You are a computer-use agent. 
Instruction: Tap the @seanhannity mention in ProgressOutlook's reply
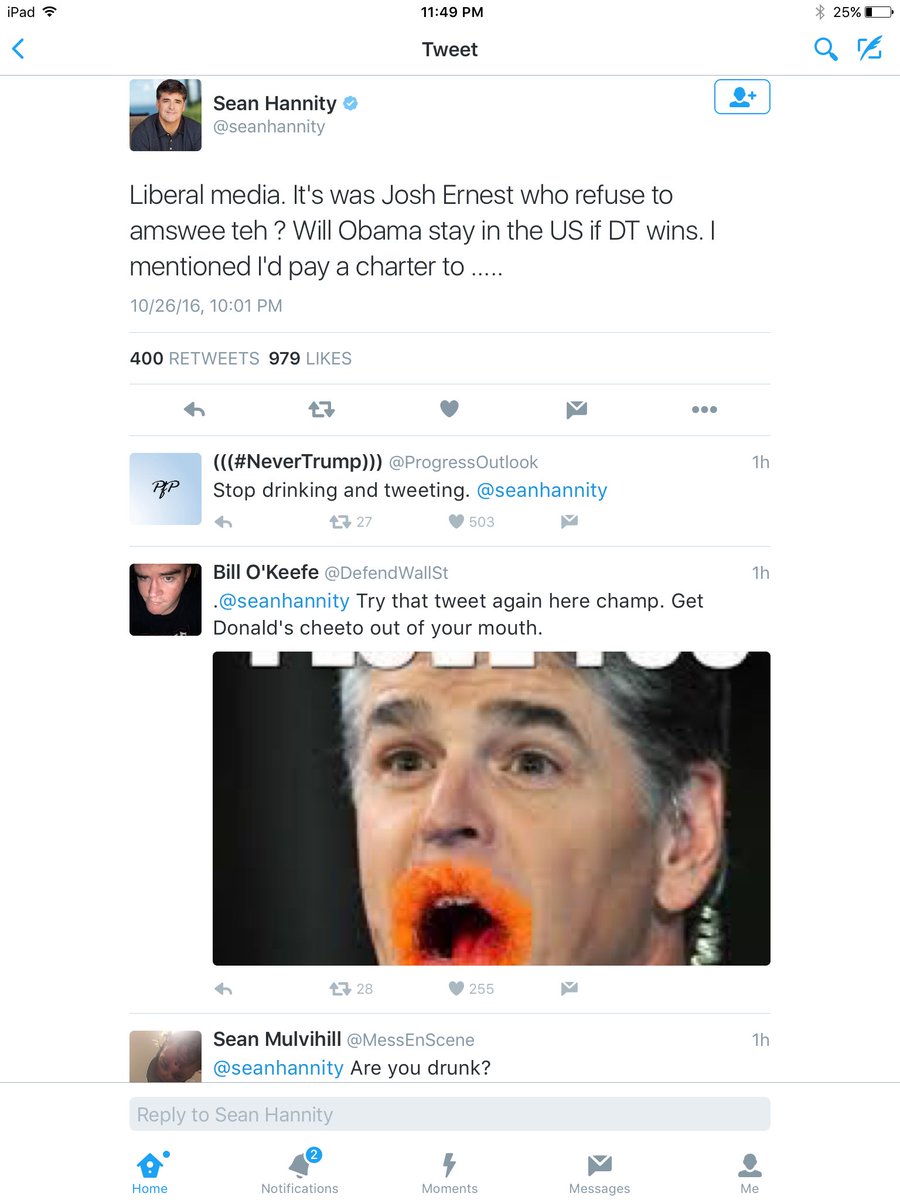(542, 491)
